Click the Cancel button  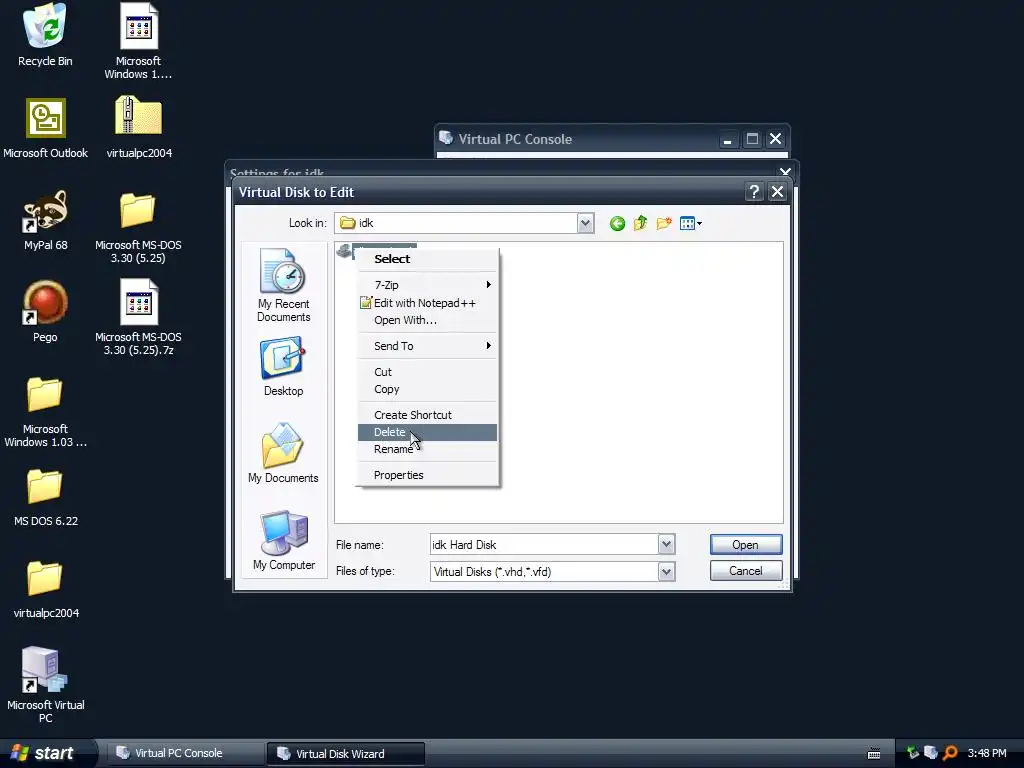[x=746, y=571]
